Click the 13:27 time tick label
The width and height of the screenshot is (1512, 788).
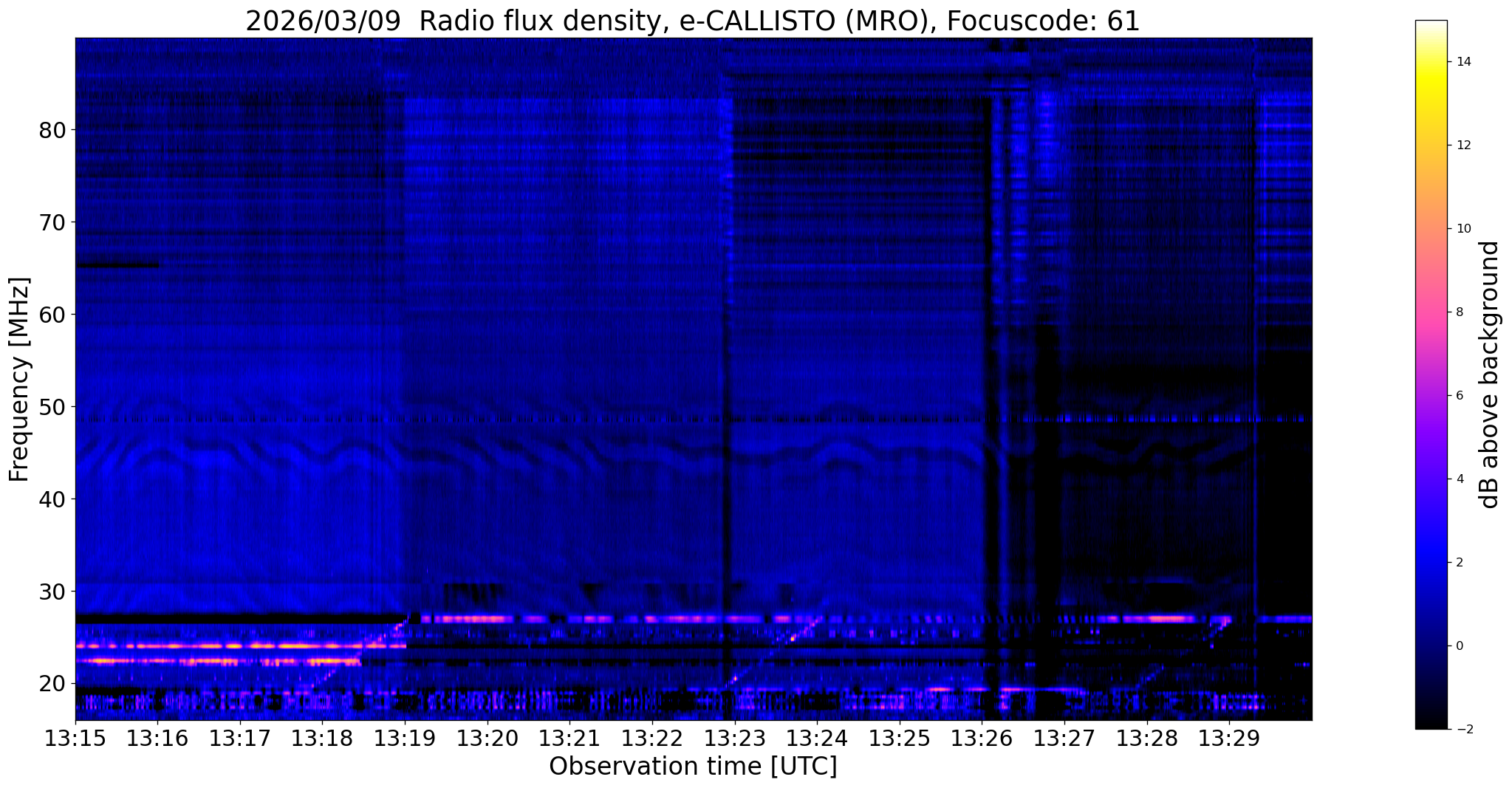click(x=1064, y=739)
